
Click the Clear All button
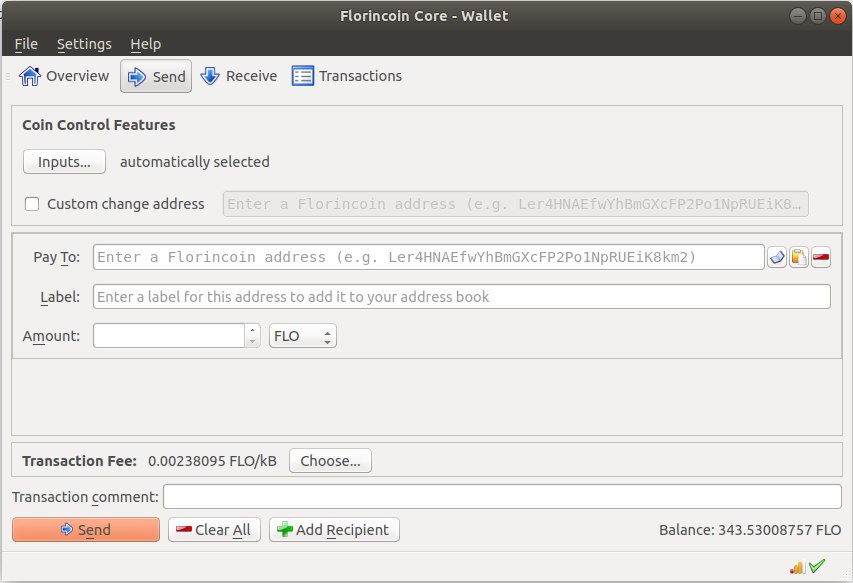point(214,530)
